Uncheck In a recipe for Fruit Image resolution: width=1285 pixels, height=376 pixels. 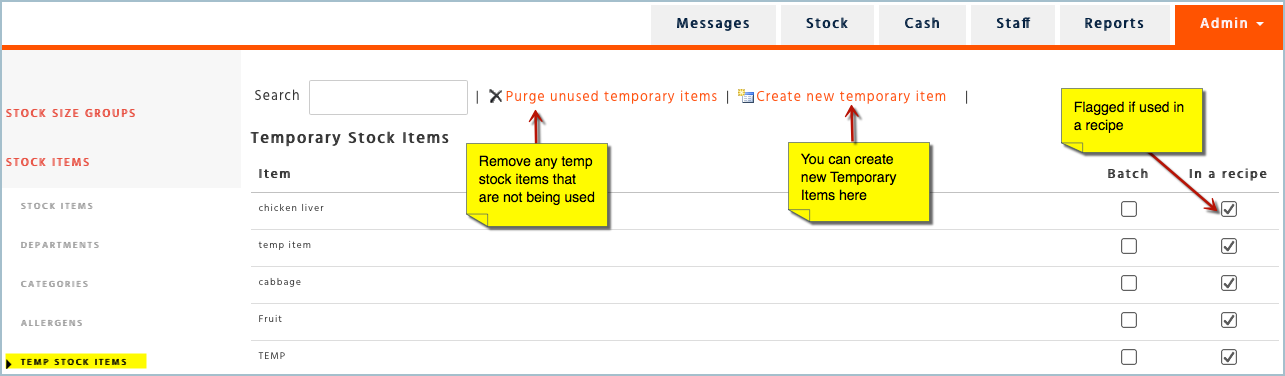pyautogui.click(x=1230, y=320)
